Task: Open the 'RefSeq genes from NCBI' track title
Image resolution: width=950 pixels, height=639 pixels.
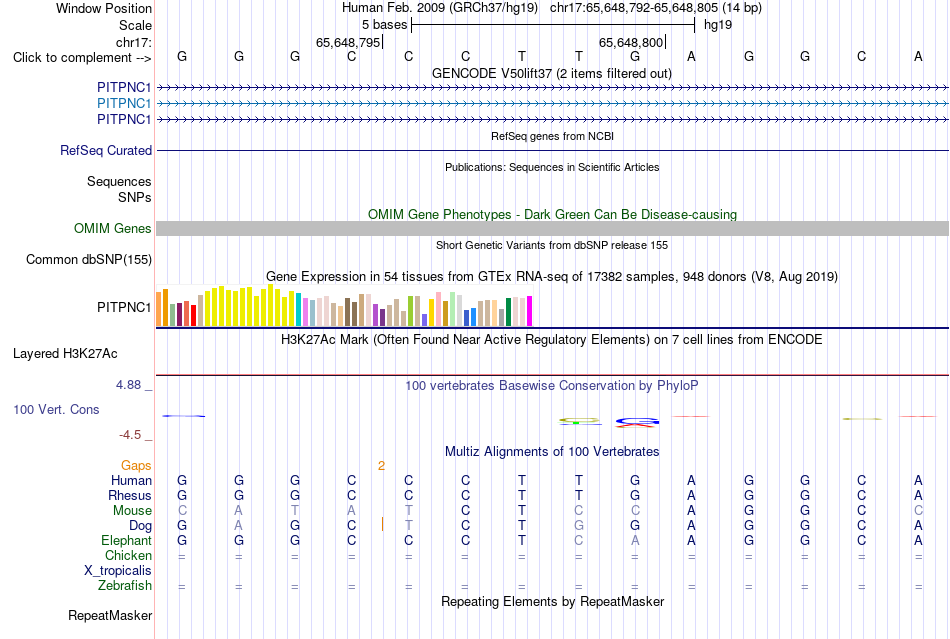Action: pos(552,136)
